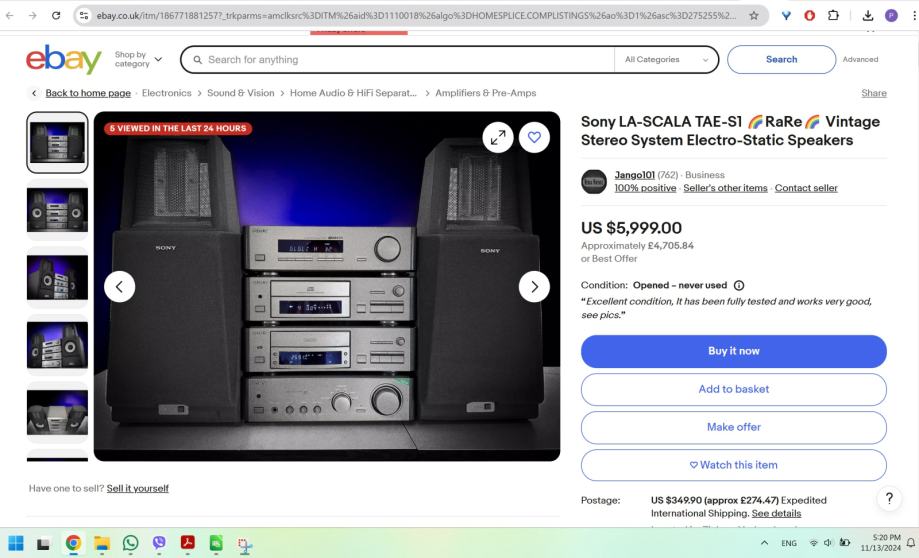Click Add to basket
Screen dimensions: 919x558
[734, 389]
